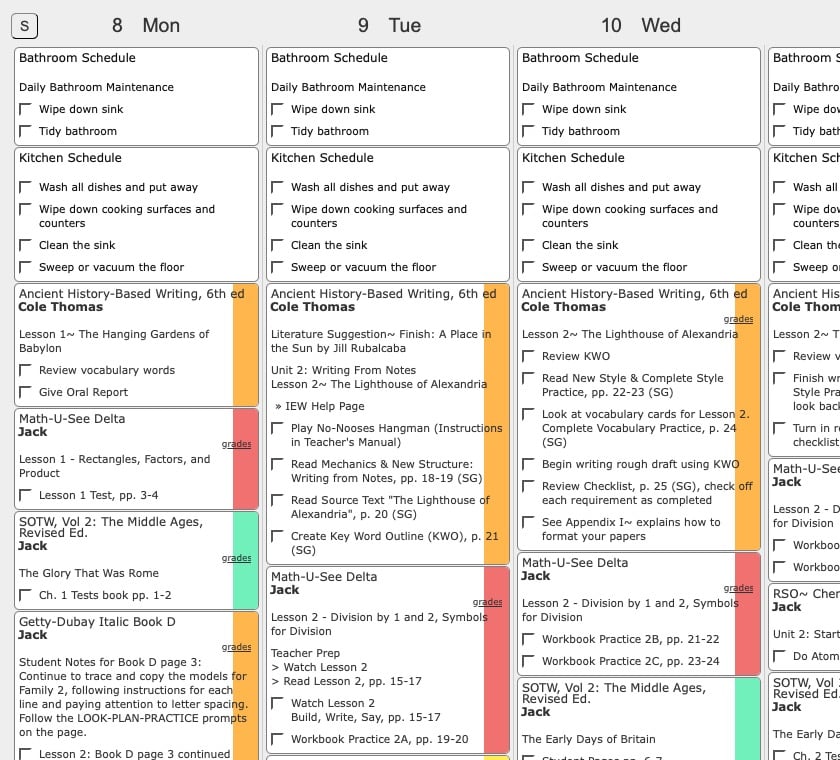Check Workbook Practice 2B, pp. 21-22
840x760 pixels.
point(528,639)
